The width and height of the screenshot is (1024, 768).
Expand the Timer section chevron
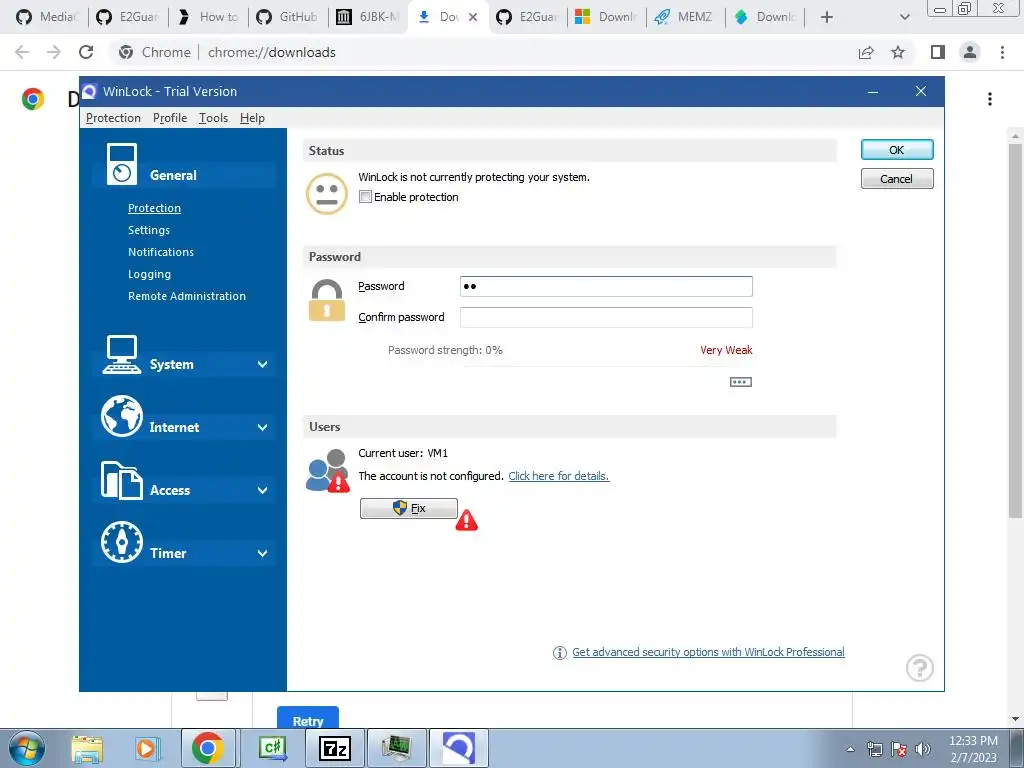[x=262, y=553]
